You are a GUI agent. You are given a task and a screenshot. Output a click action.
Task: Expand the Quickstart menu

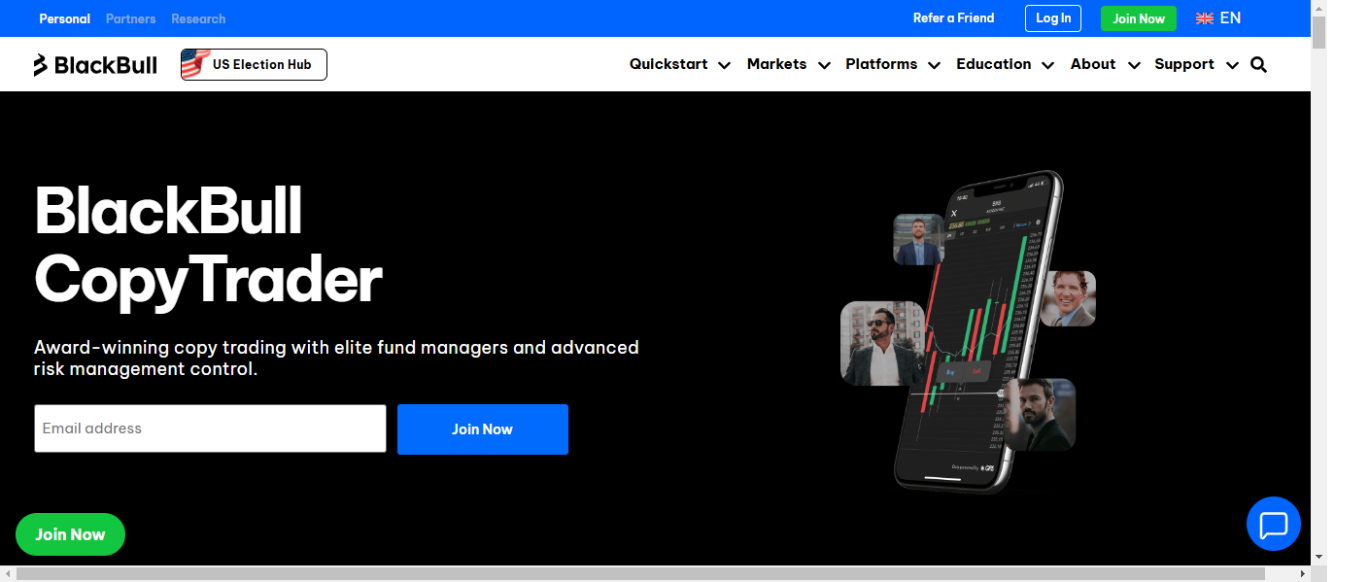pos(667,64)
